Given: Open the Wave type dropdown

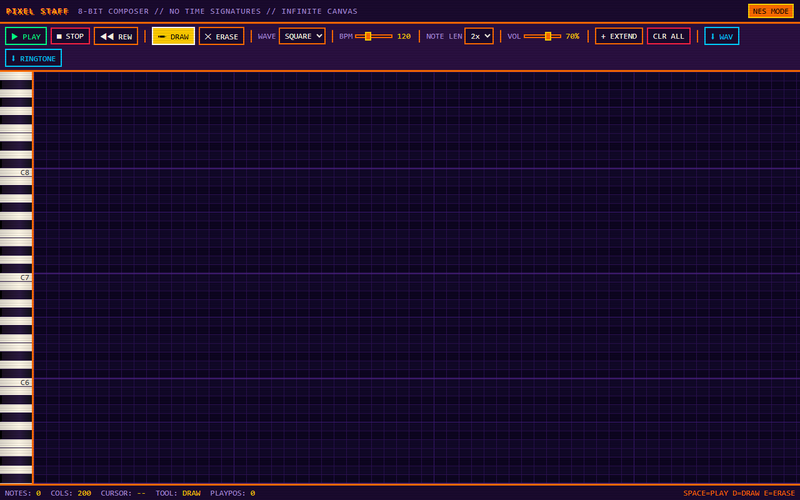Looking at the screenshot, I should 302,36.
